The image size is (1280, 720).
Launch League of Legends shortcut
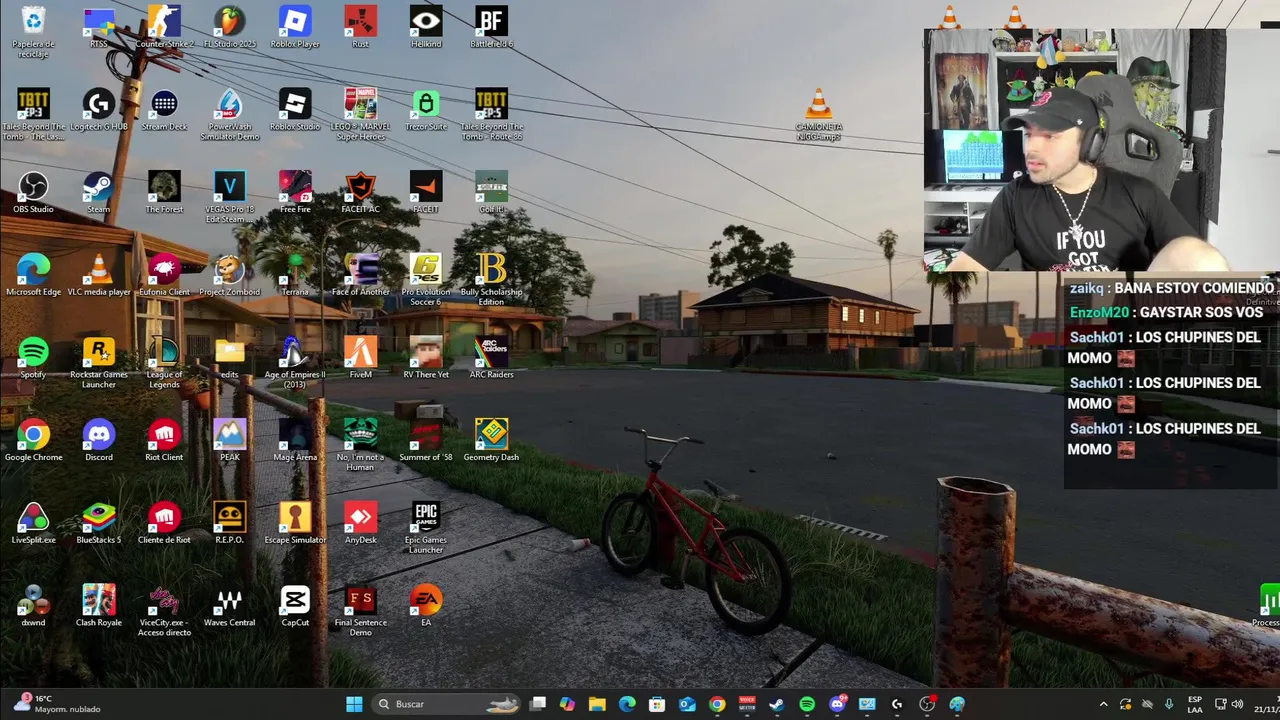point(164,364)
